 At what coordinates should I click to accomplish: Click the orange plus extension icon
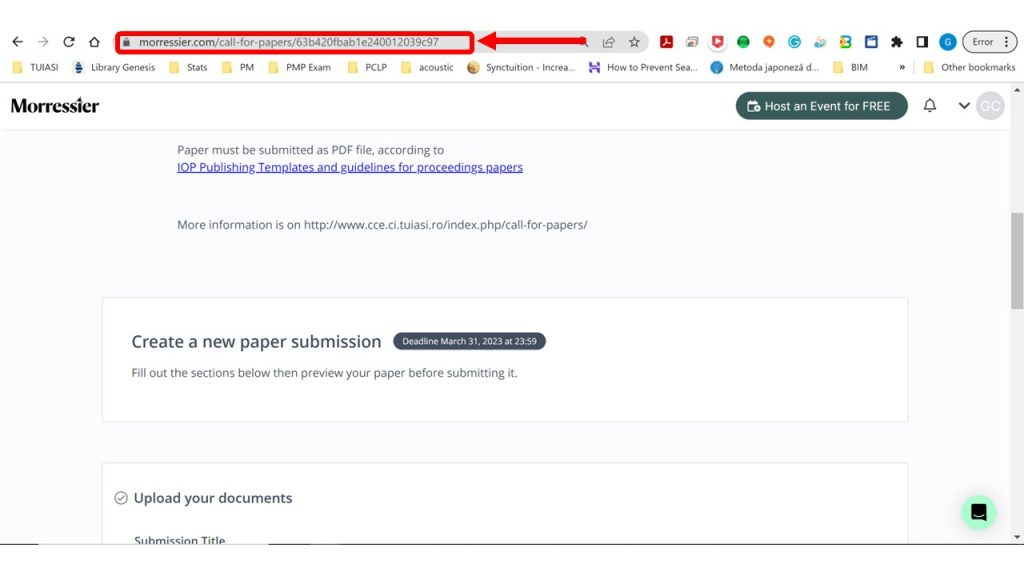(x=769, y=42)
